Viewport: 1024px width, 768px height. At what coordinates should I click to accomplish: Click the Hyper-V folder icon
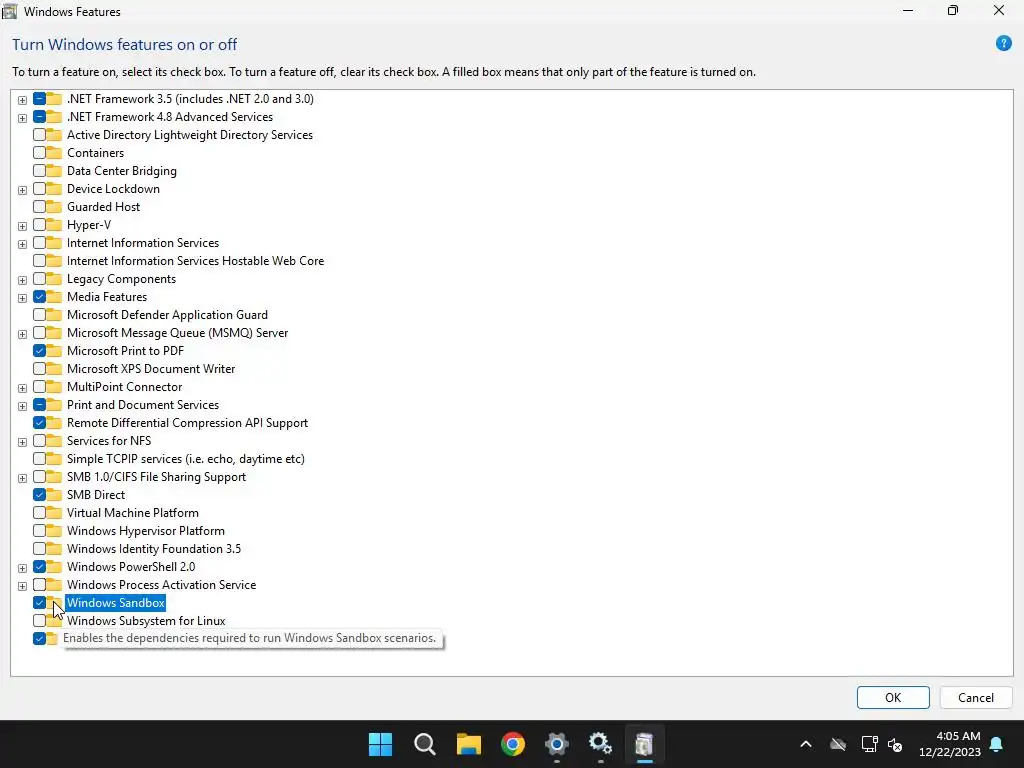coord(54,225)
